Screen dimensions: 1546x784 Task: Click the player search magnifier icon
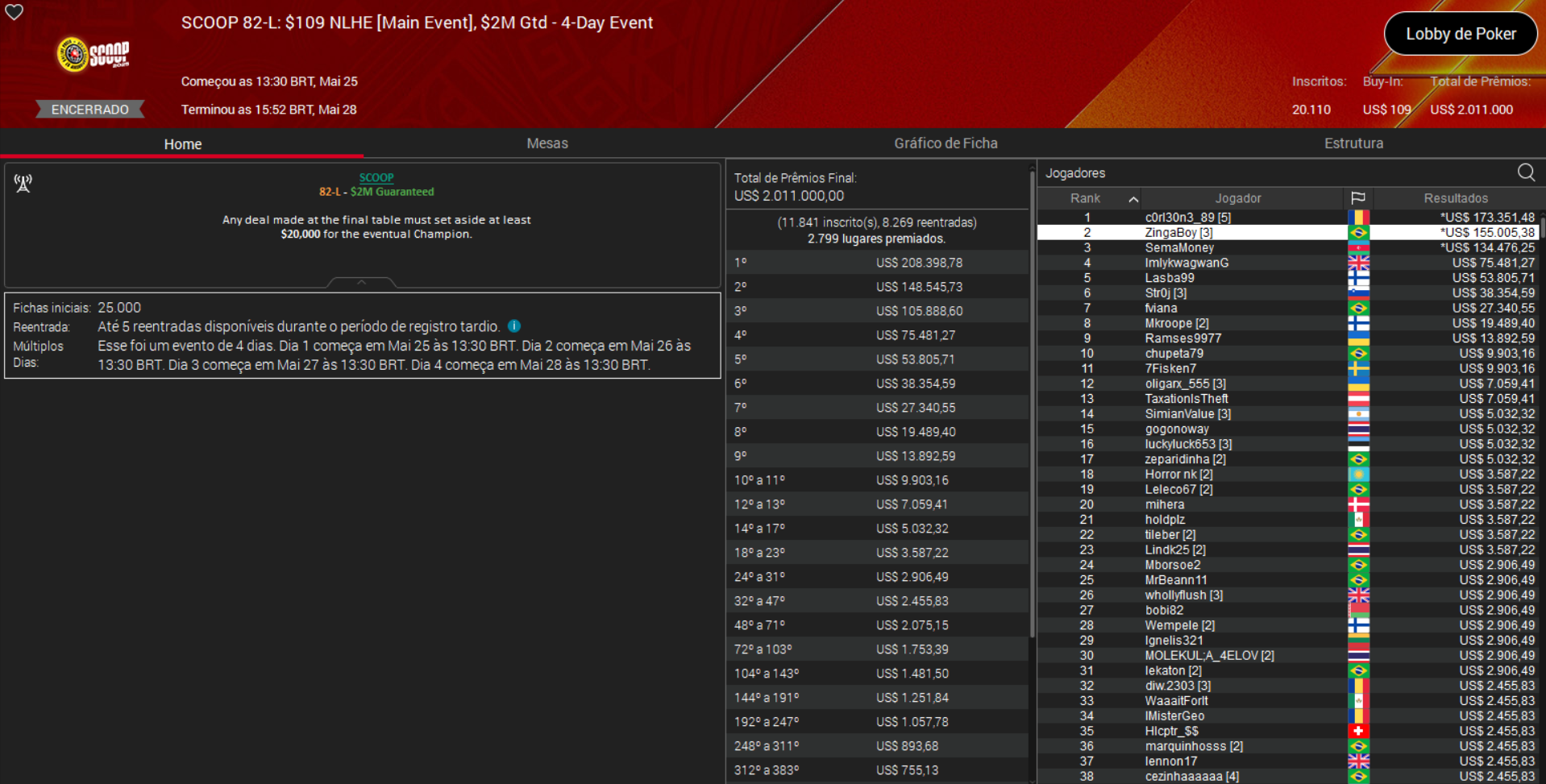pyautogui.click(x=1526, y=172)
